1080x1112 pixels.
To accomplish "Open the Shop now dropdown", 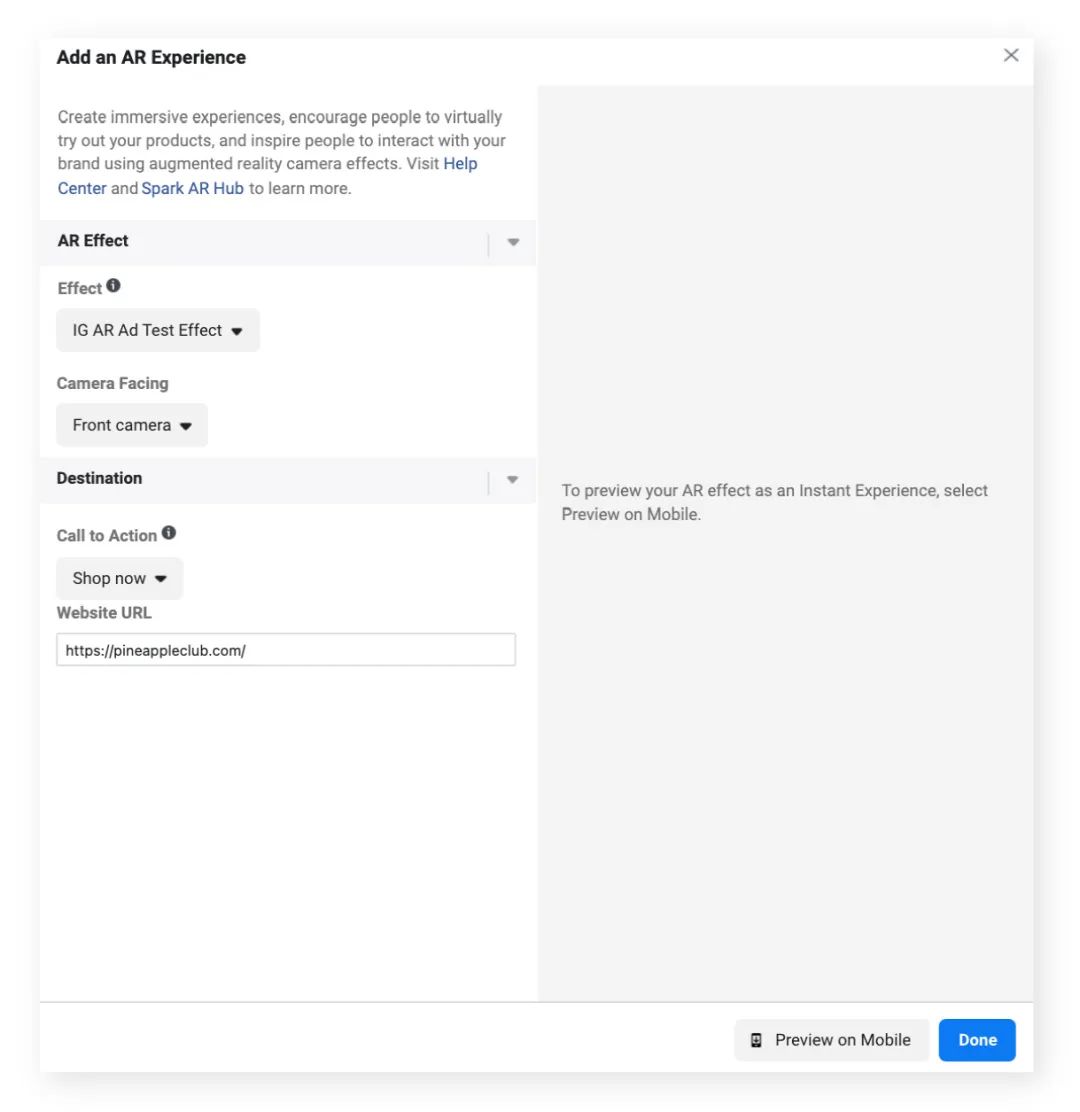I will coord(120,578).
